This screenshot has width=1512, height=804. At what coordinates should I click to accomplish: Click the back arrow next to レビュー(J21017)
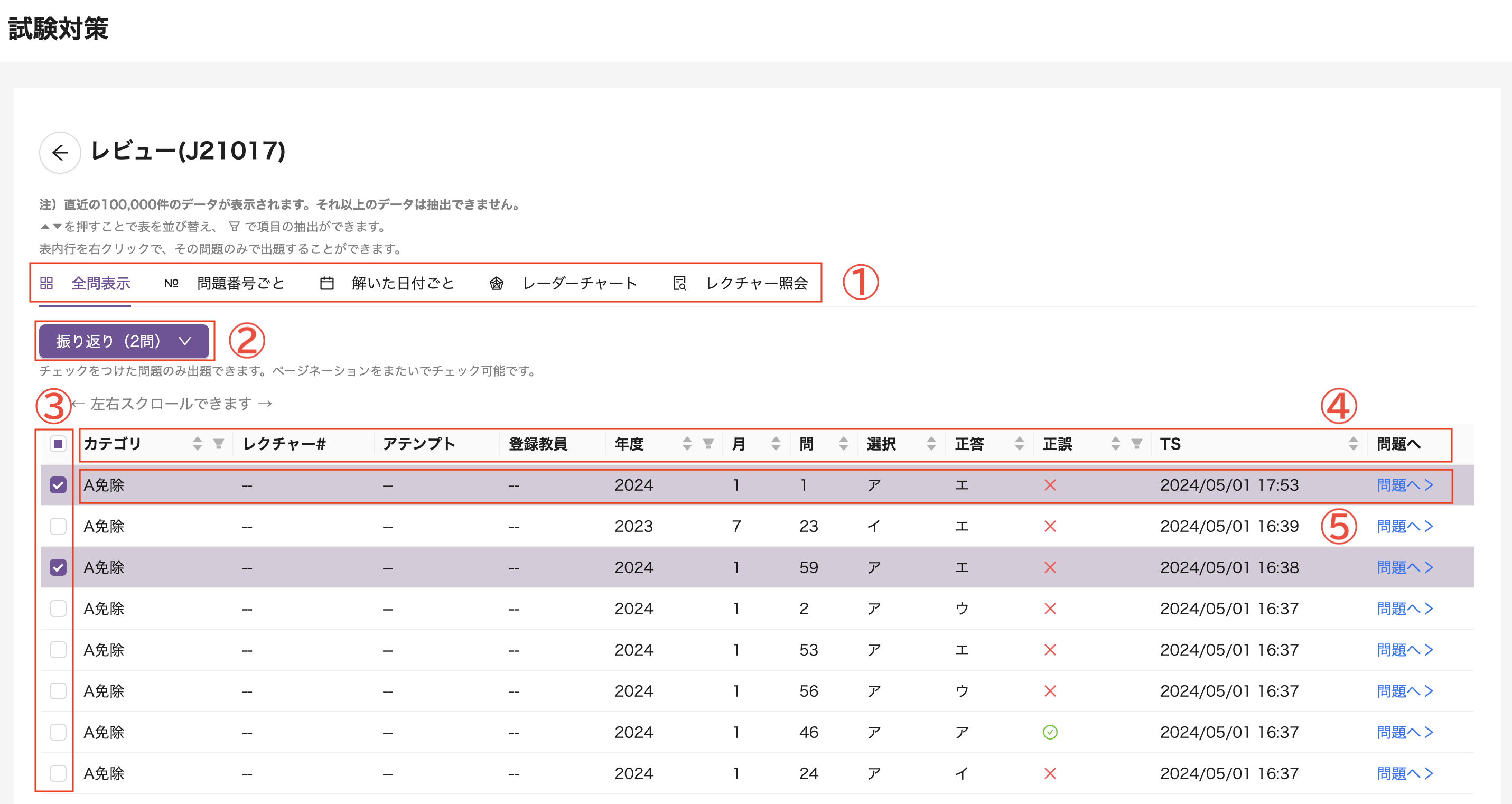coord(59,152)
